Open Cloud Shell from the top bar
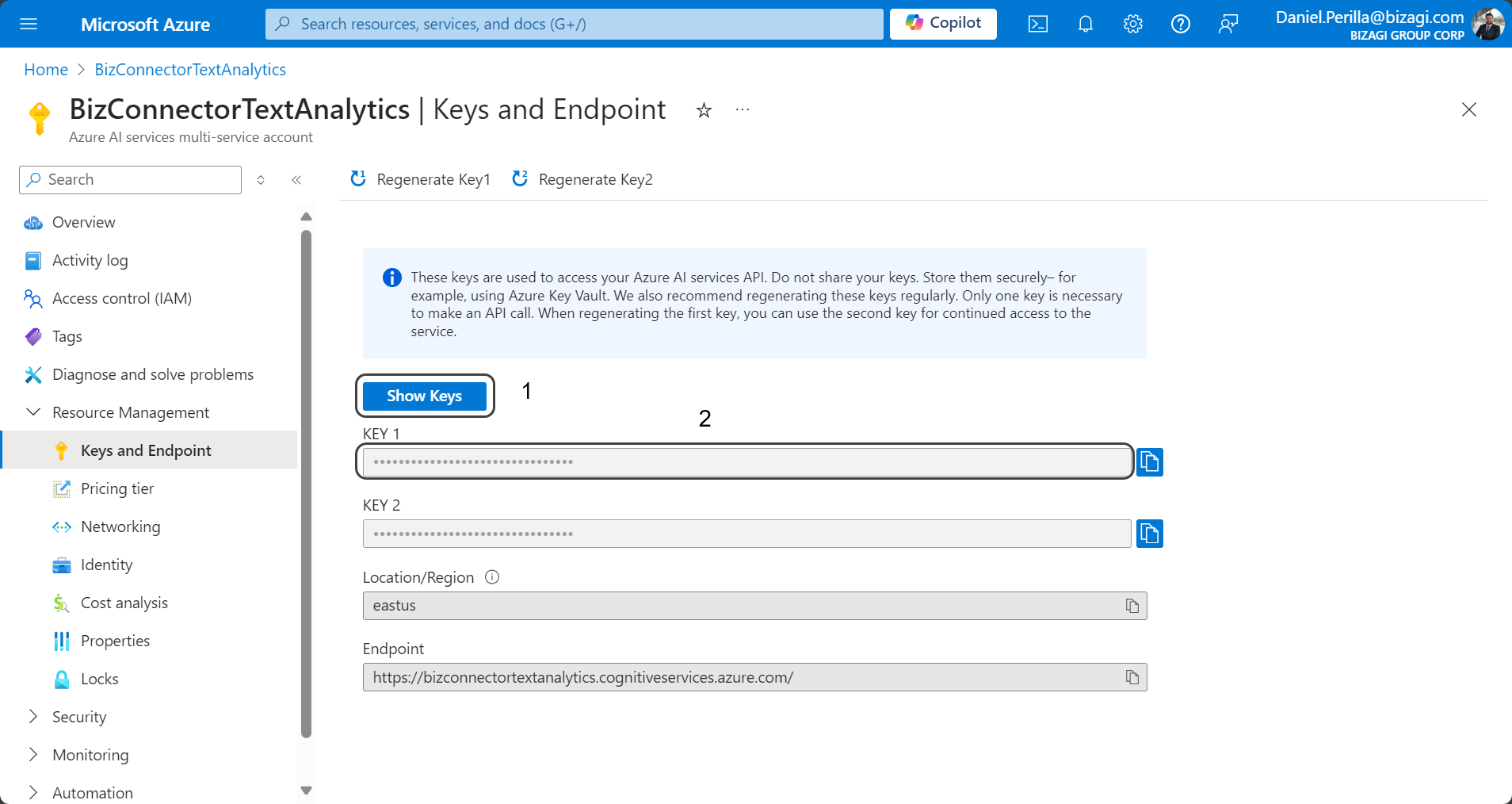Viewport: 1512px width, 804px height. [1038, 24]
